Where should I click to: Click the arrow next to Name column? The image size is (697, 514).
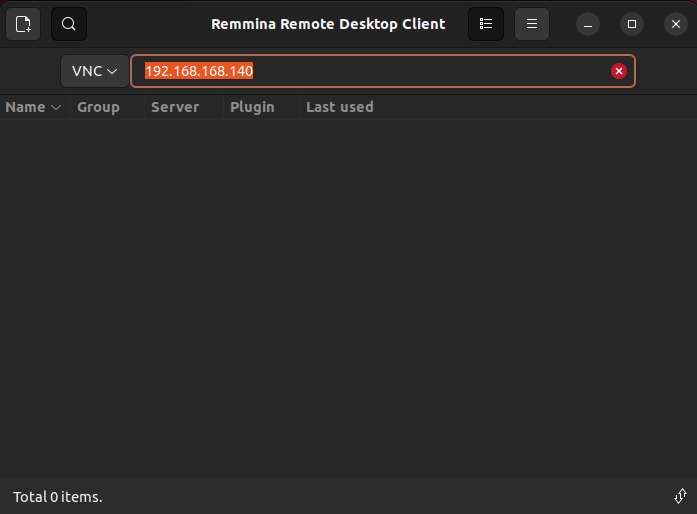click(x=56, y=107)
